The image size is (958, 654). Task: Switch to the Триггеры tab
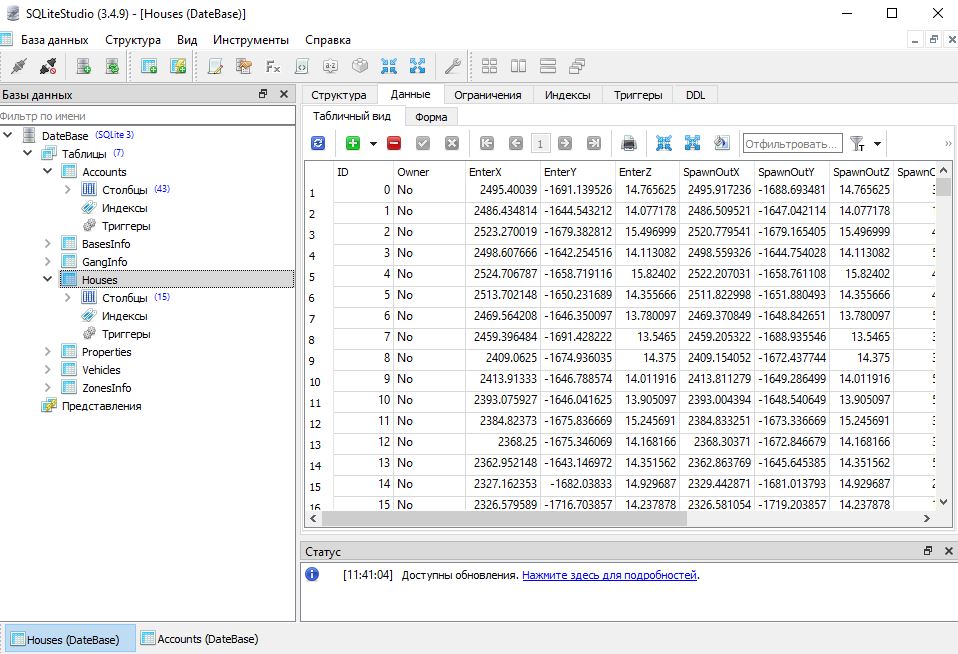(x=638, y=95)
